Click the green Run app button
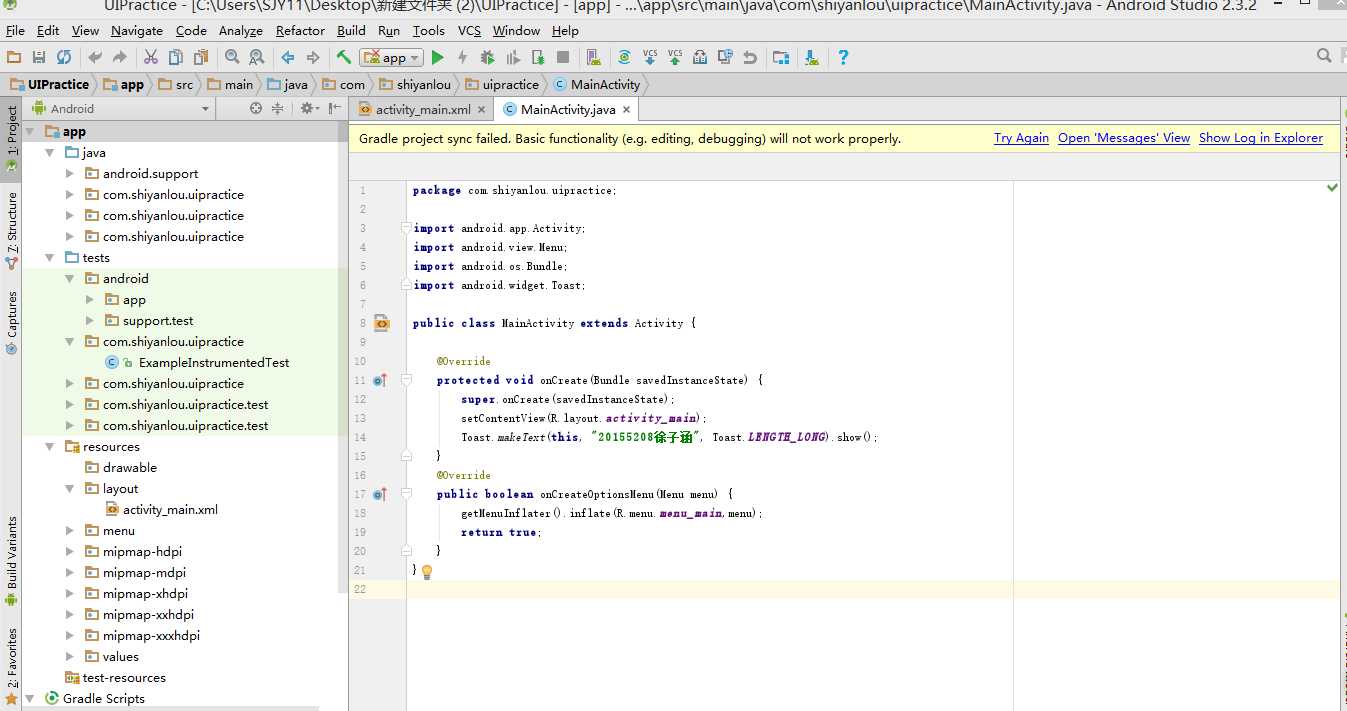The height and width of the screenshot is (711, 1347). [437, 58]
